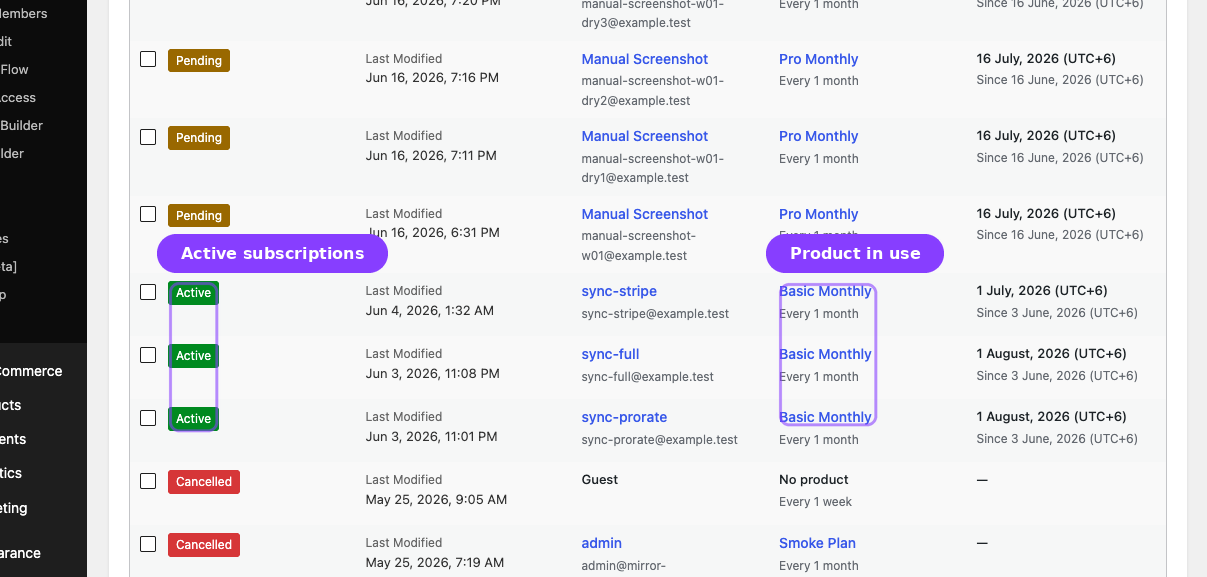The width and height of the screenshot is (1207, 577).
Task: Open the sync-full member link
Action: click(610, 354)
